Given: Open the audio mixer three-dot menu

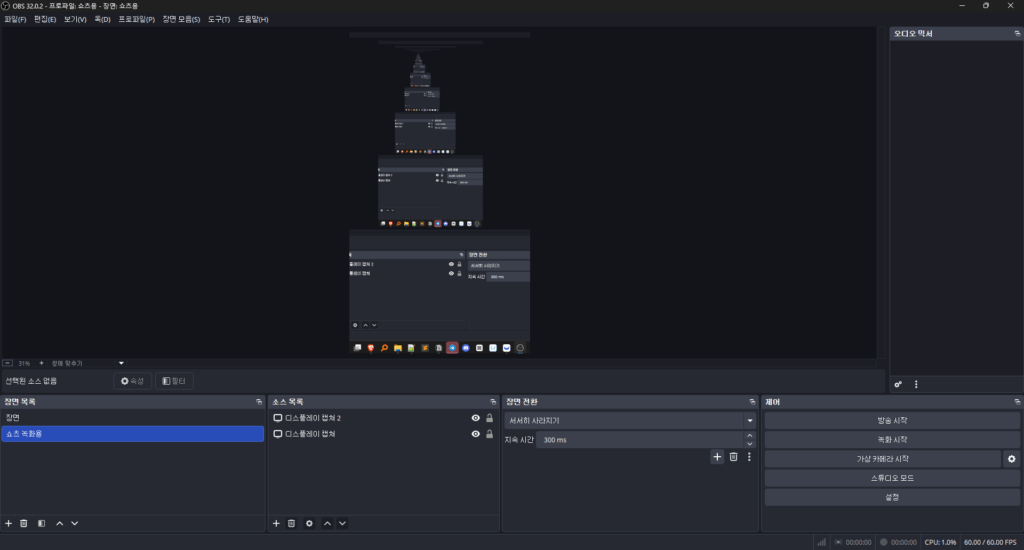Looking at the screenshot, I should [x=916, y=384].
